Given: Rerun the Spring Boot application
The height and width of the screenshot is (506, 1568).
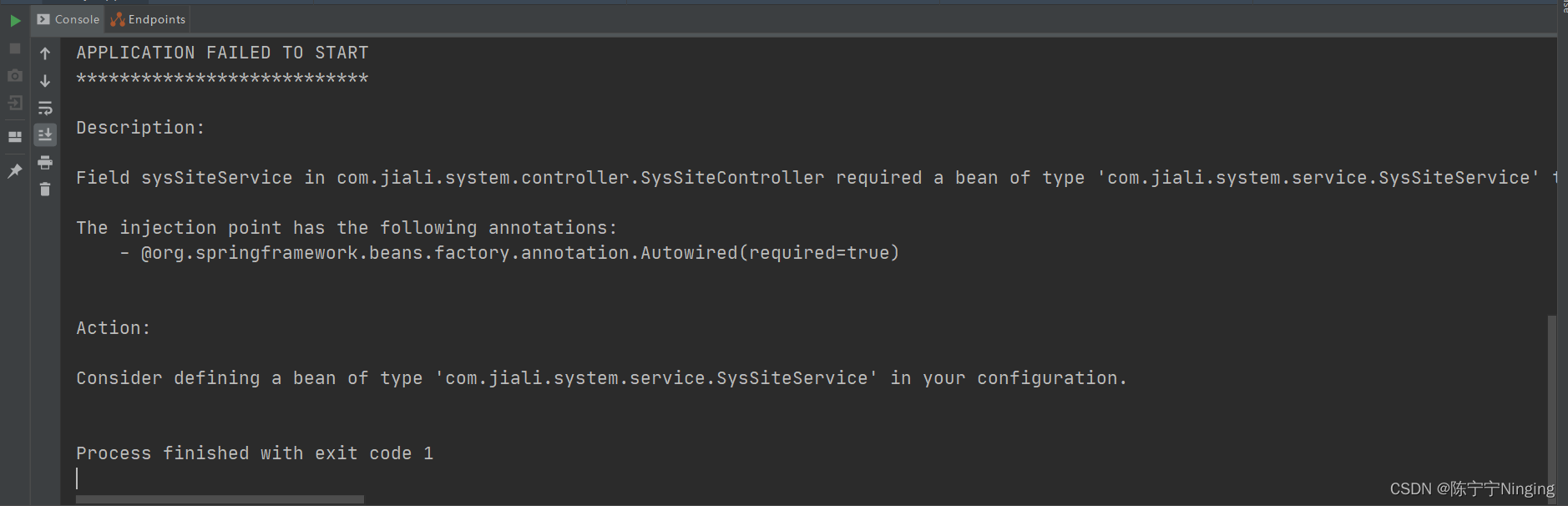Looking at the screenshot, I should coord(15,20).
